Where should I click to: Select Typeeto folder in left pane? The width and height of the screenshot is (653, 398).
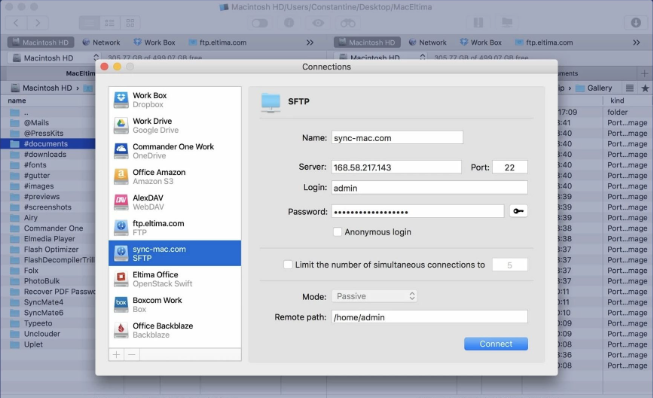pyautogui.click(x=47, y=323)
